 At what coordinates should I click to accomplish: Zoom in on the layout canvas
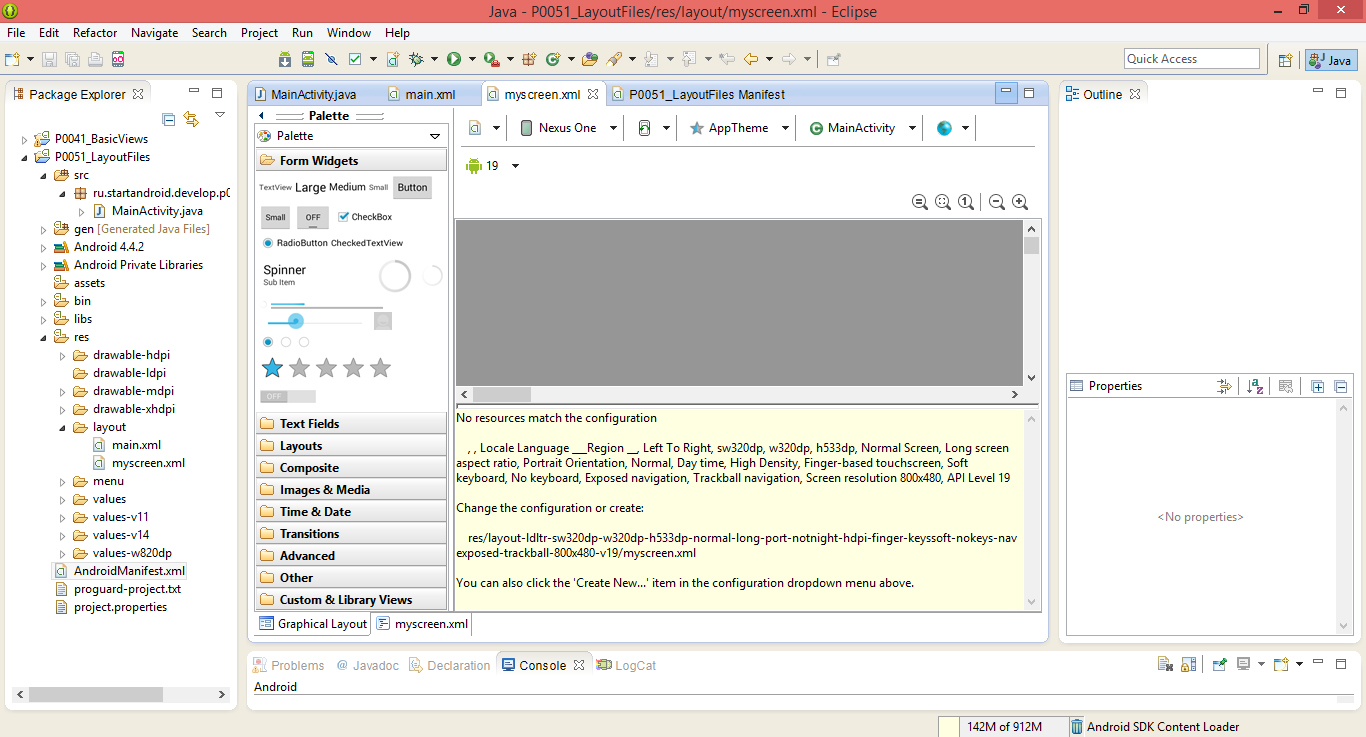click(x=1020, y=202)
